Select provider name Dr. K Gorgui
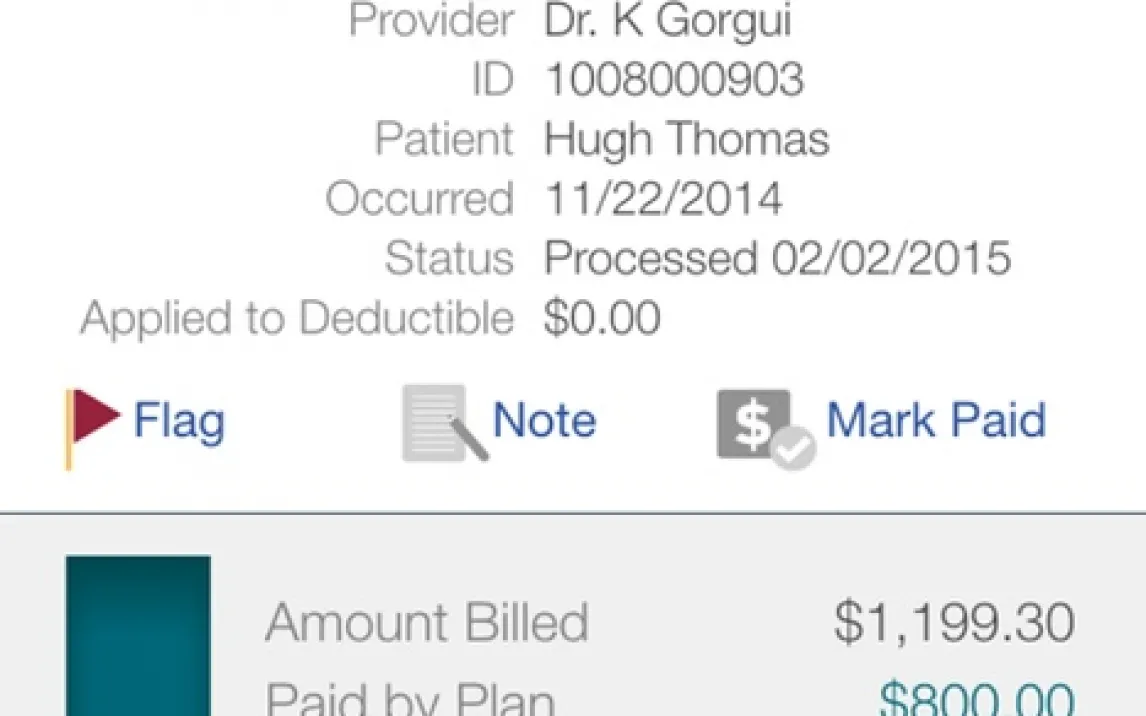The height and width of the screenshot is (716, 1146). click(x=667, y=21)
